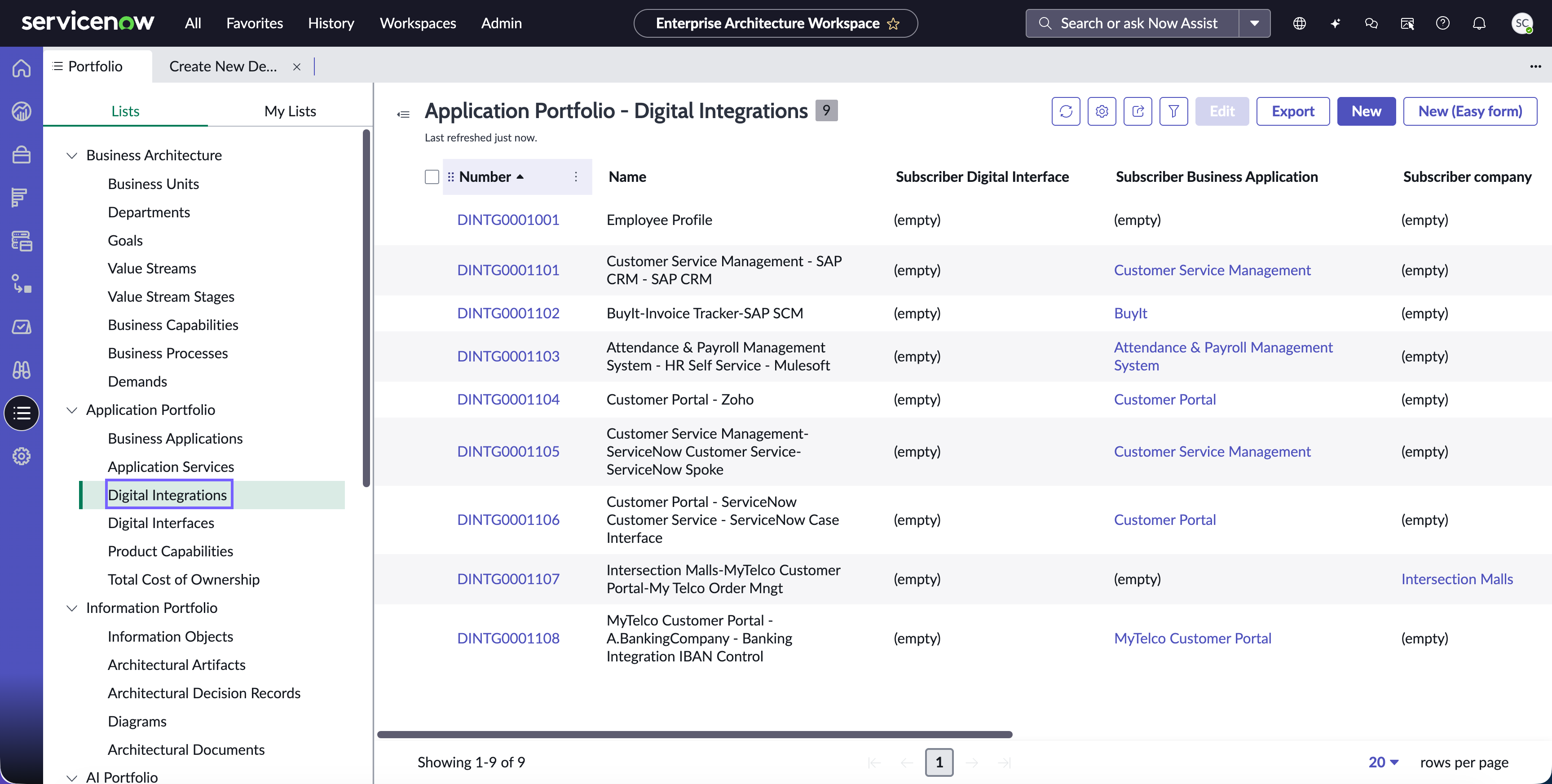The height and width of the screenshot is (784, 1552).
Task: Refresh the Digital Integrations list
Action: click(1066, 111)
